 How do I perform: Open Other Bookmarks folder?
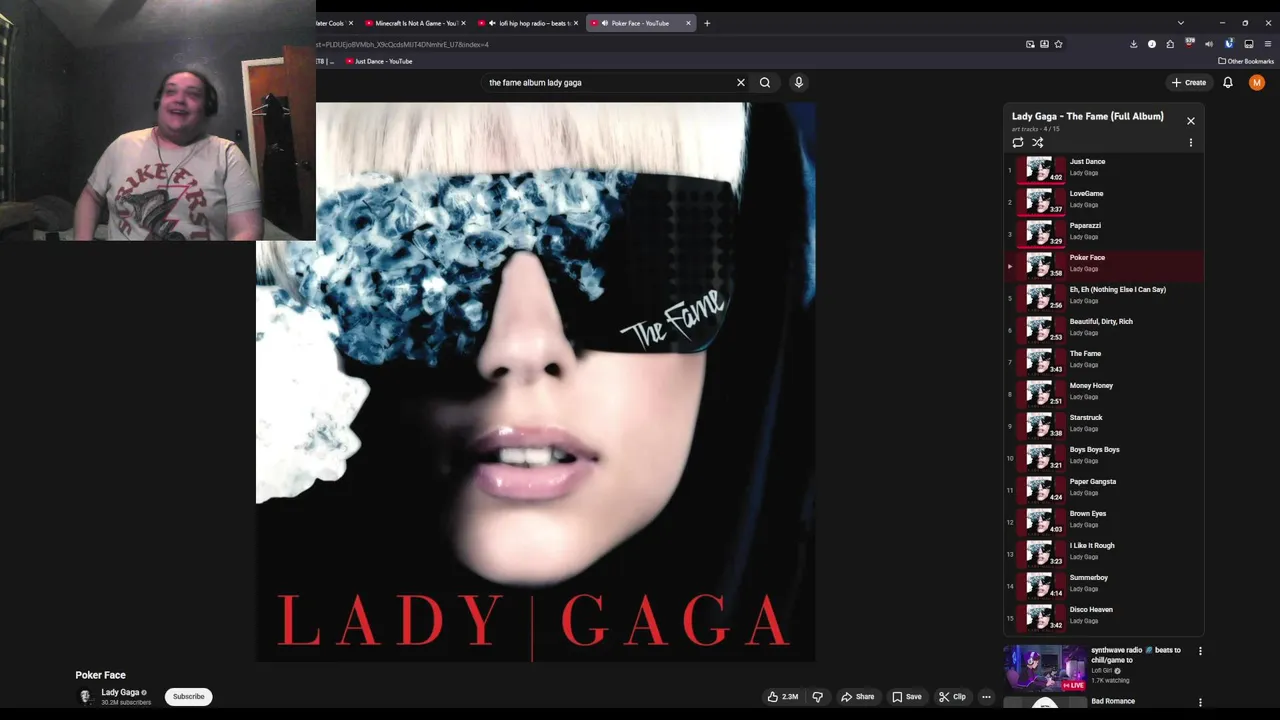[1246, 61]
